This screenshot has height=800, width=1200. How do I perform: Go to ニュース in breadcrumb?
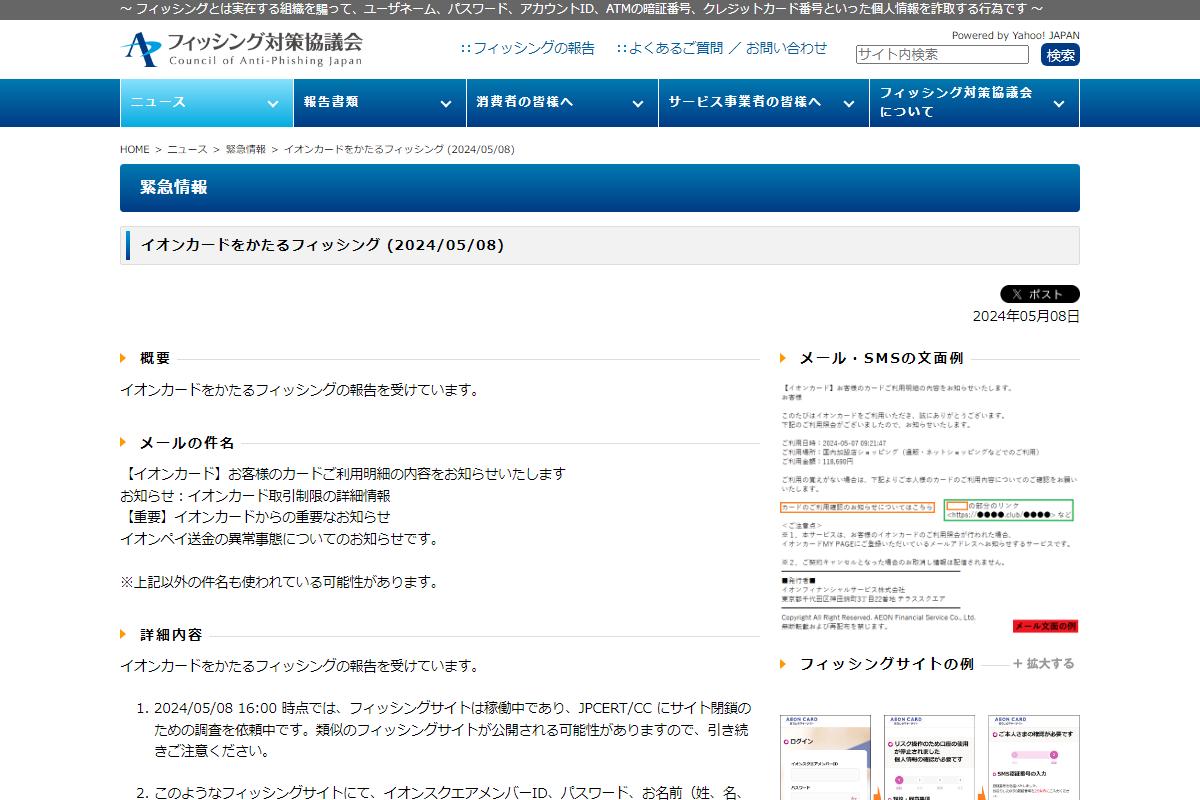point(187,149)
